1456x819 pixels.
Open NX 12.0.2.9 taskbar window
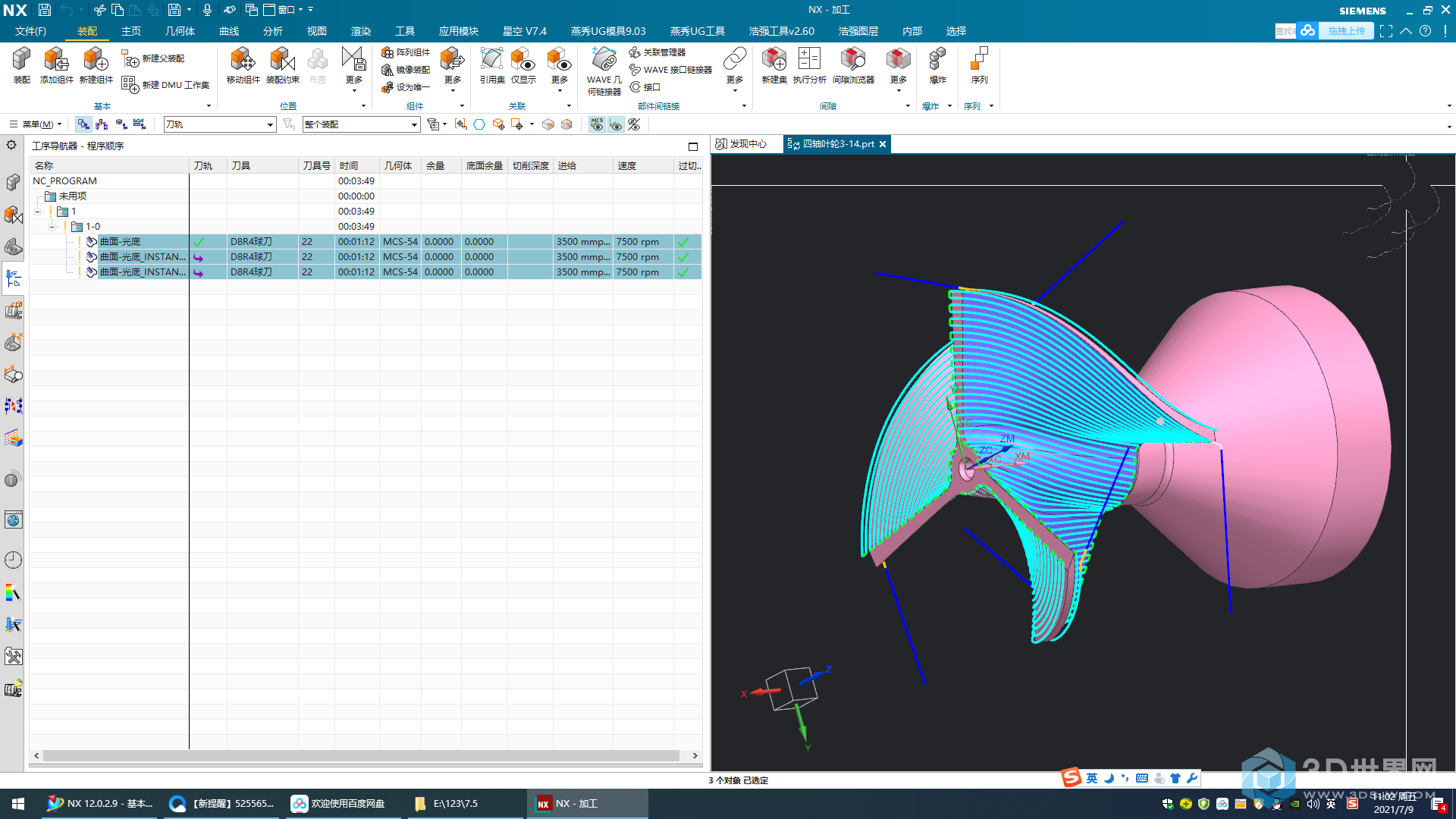click(x=99, y=804)
